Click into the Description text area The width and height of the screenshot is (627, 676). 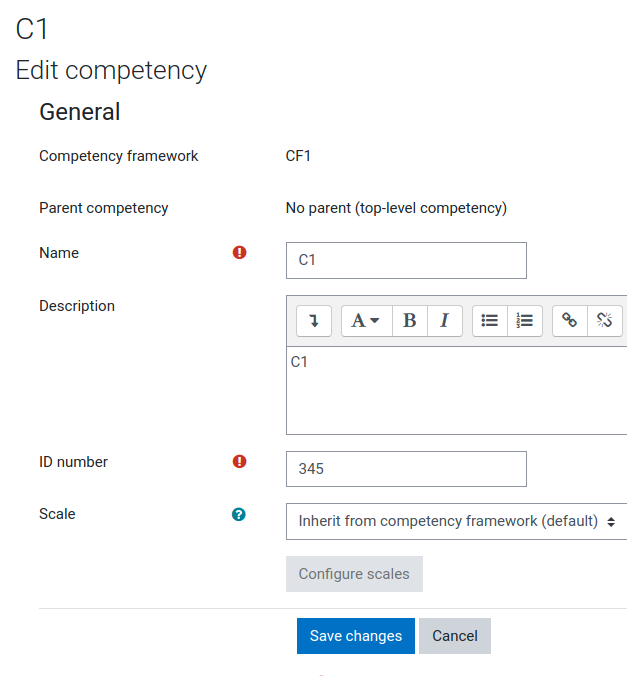pyautogui.click(x=456, y=390)
